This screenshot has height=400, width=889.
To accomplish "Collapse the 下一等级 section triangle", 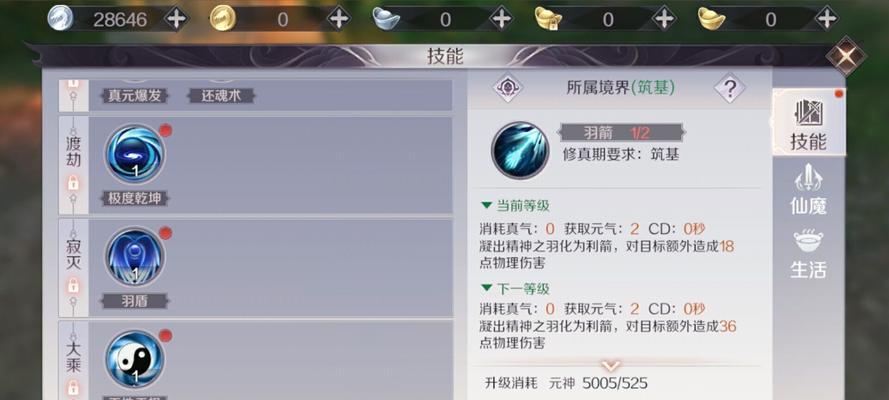I will coord(486,288).
